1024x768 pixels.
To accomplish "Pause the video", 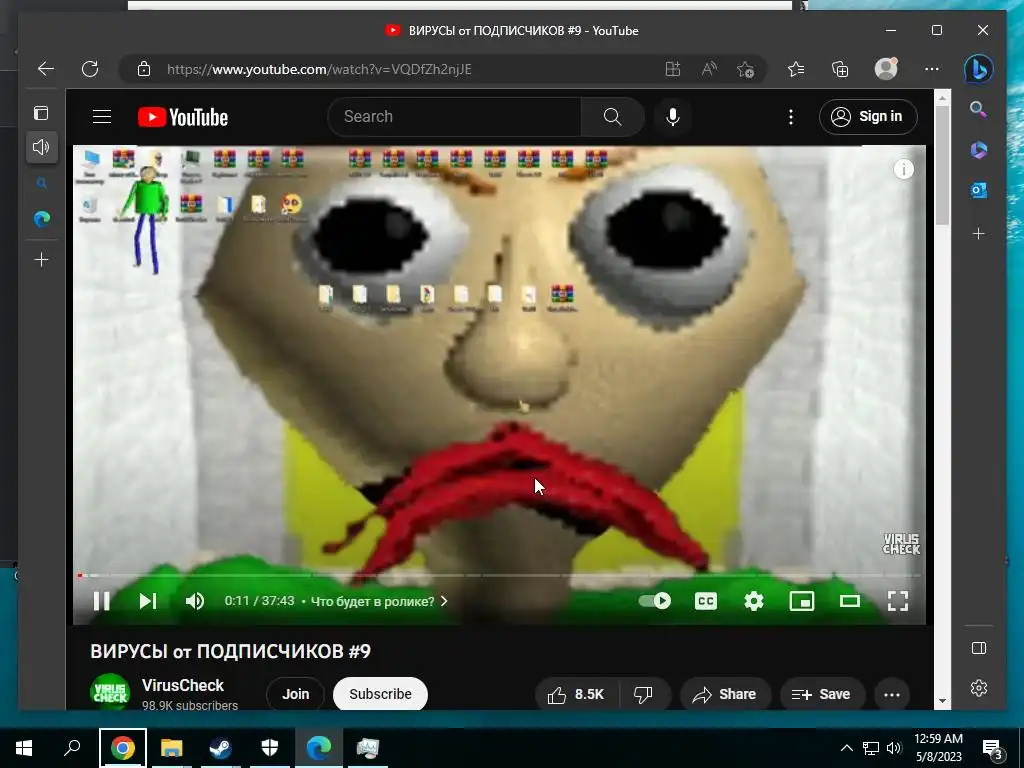I will coord(101,601).
